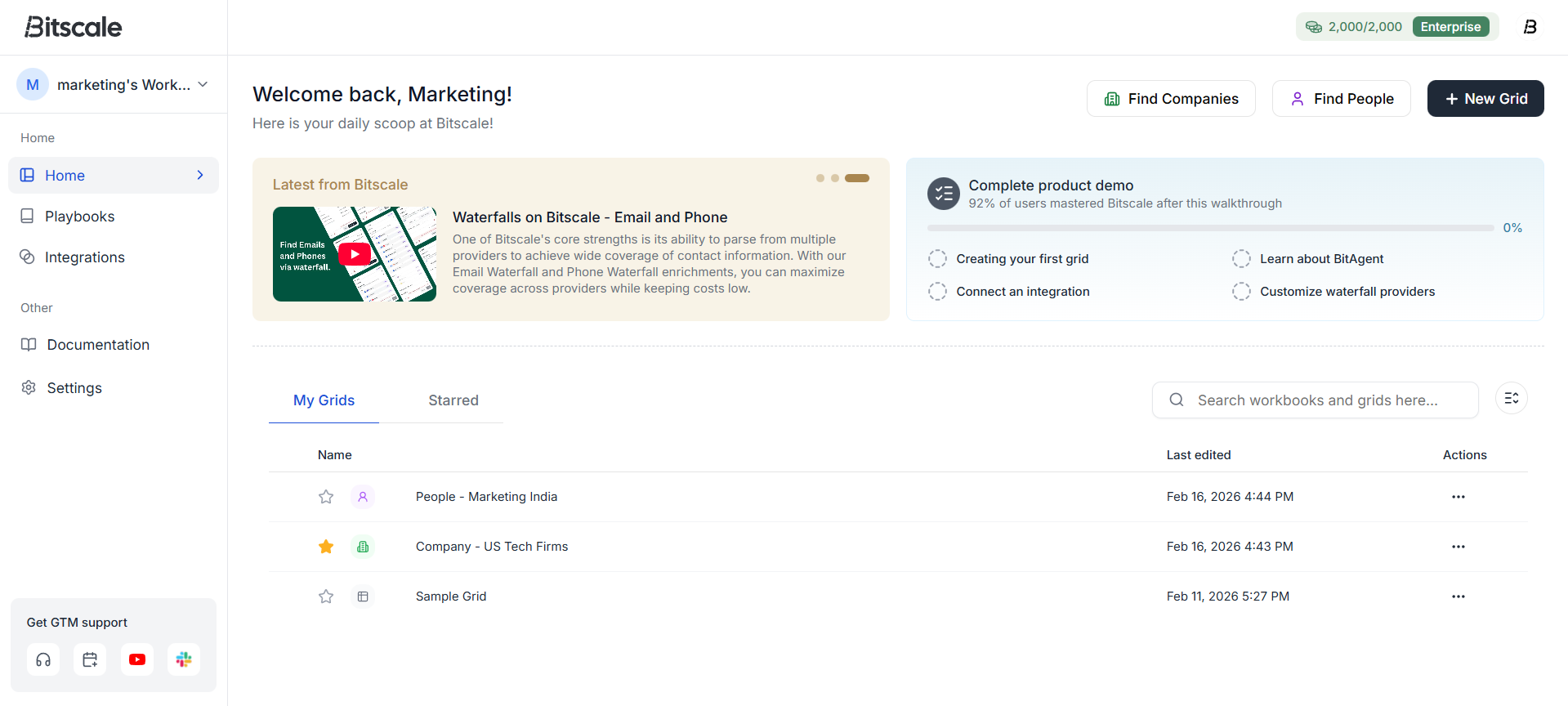Star the Sample Grid
The width and height of the screenshot is (1568, 706).
tap(326, 597)
